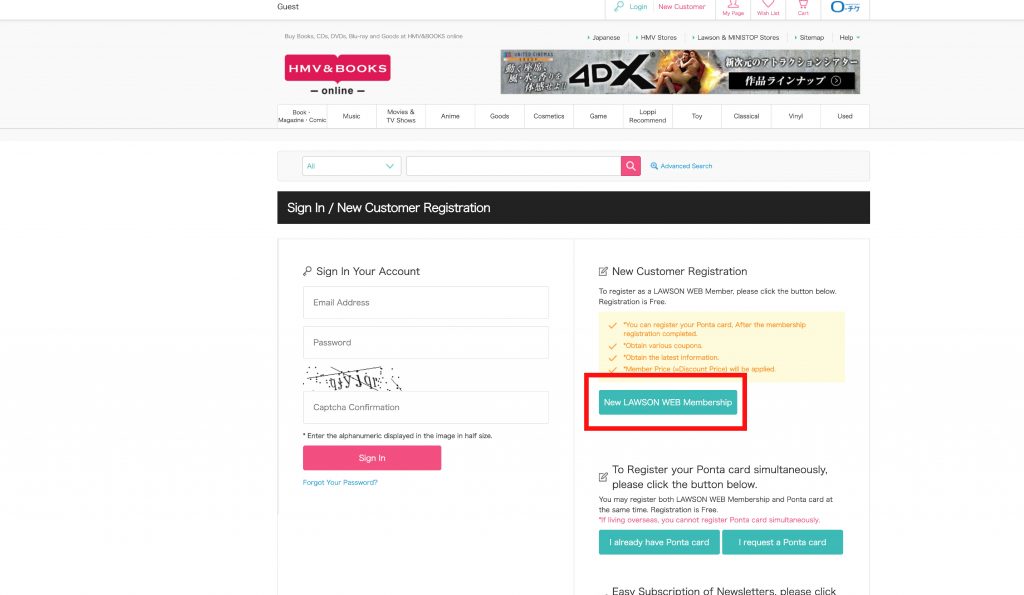Viewport: 1024px width, 595px height.
Task: Open the 4DX advertisement banner
Action: coord(679,72)
